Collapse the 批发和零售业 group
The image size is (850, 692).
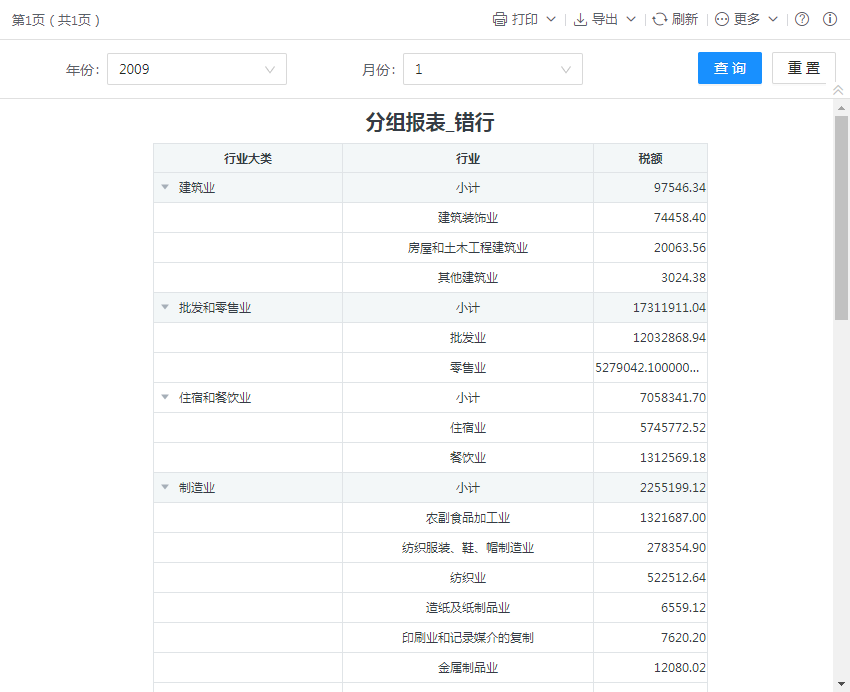[165, 308]
